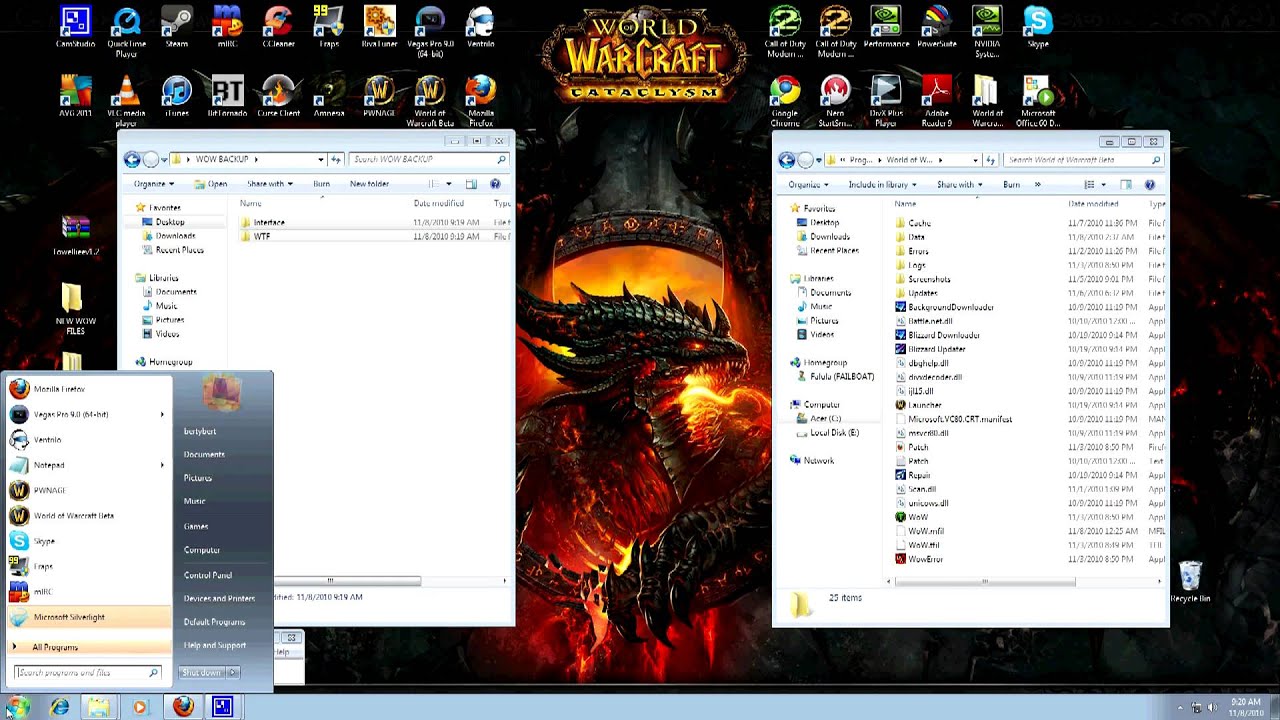Viewport: 1280px width, 720px height.
Task: Open the NVIDIA System desktop shortcut
Action: point(987,32)
